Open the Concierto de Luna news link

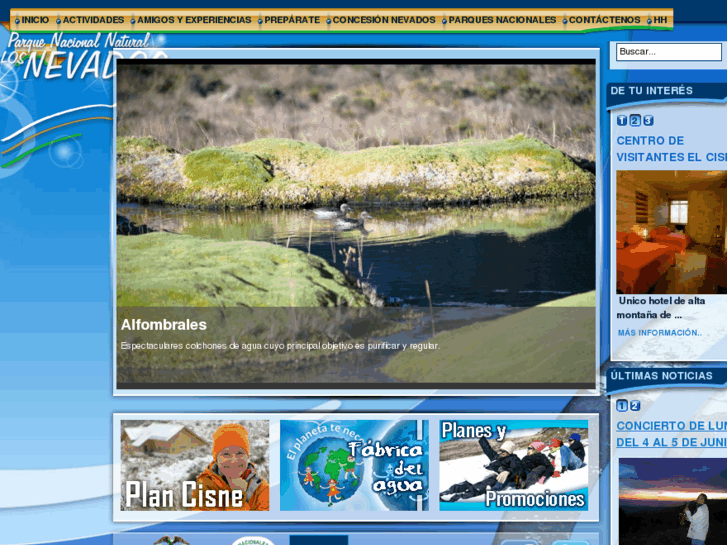671,434
